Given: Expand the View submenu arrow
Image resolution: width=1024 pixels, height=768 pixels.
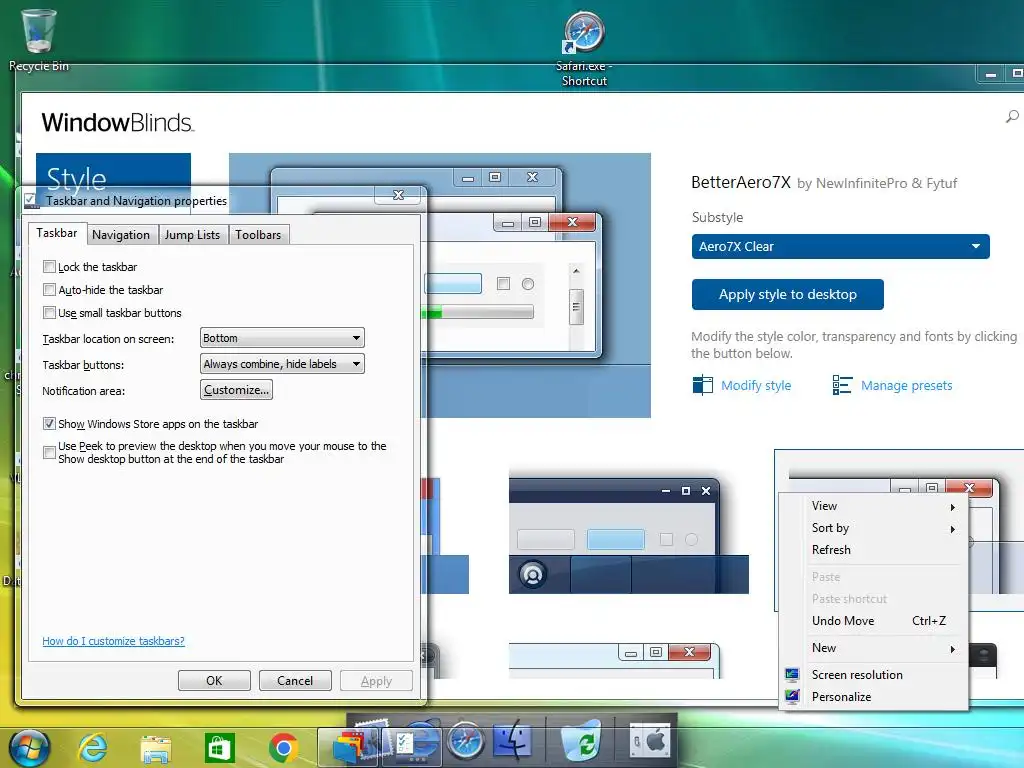Looking at the screenshot, I should coord(953,507).
